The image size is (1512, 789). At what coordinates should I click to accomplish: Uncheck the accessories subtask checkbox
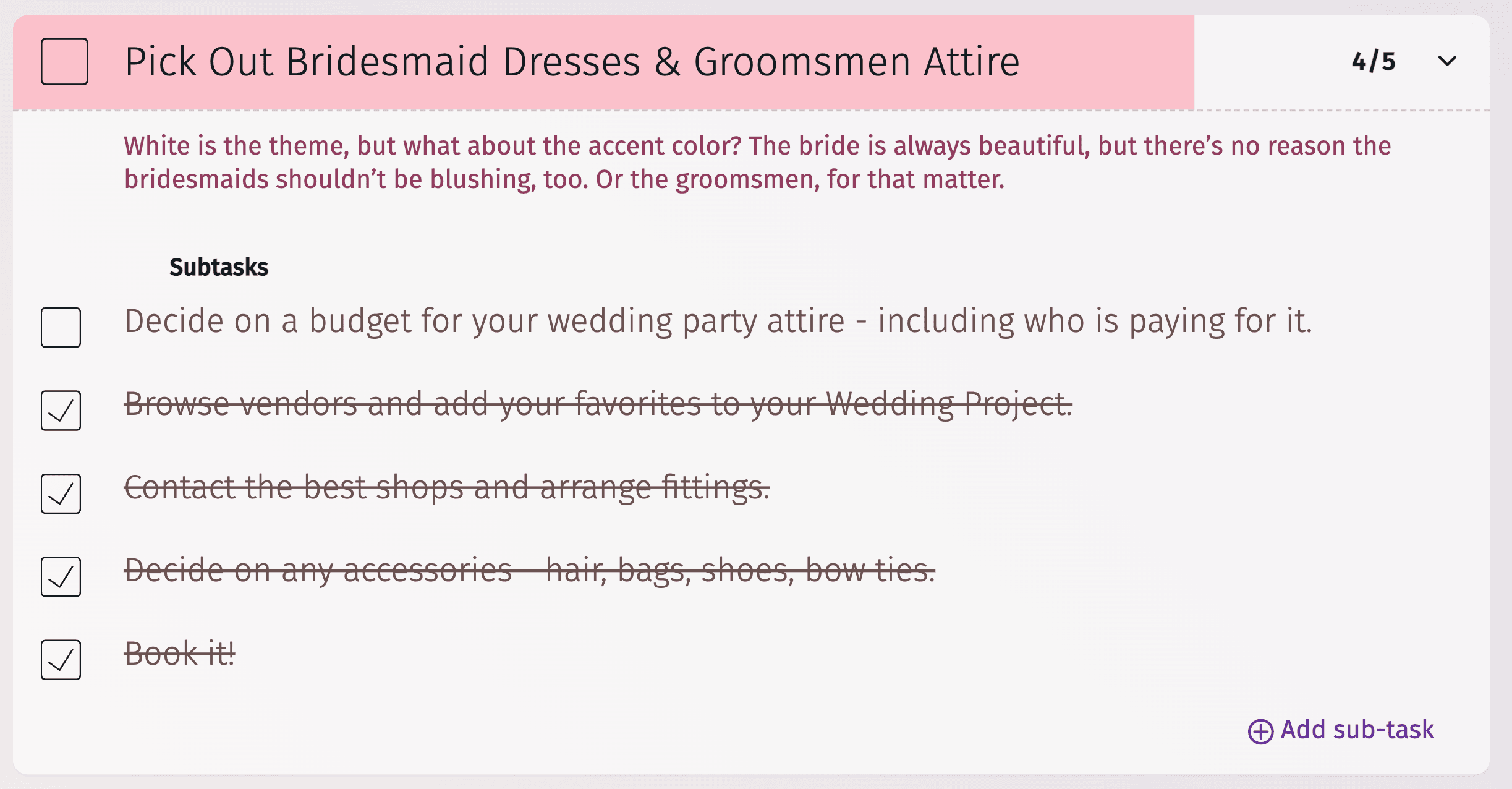click(x=61, y=576)
